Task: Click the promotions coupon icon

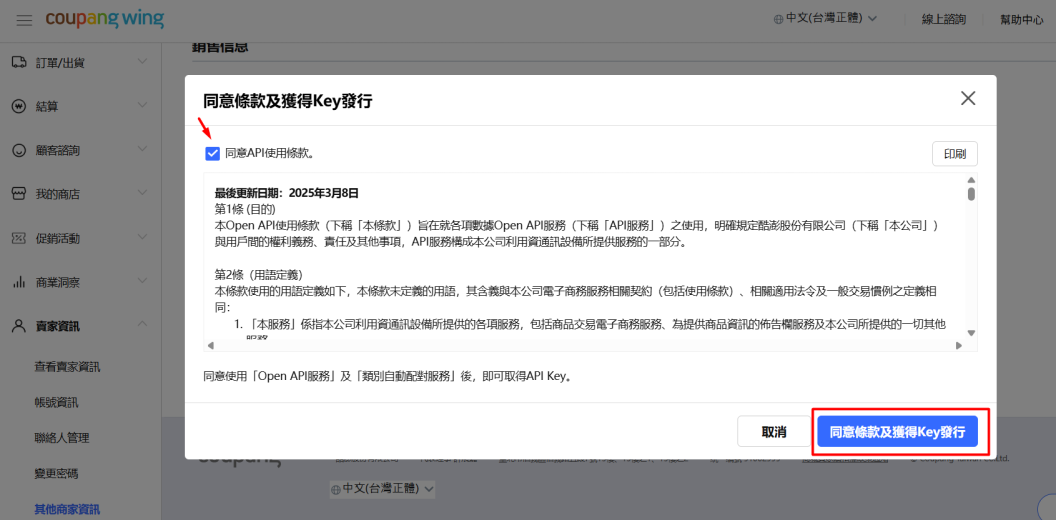Action: click(19, 238)
